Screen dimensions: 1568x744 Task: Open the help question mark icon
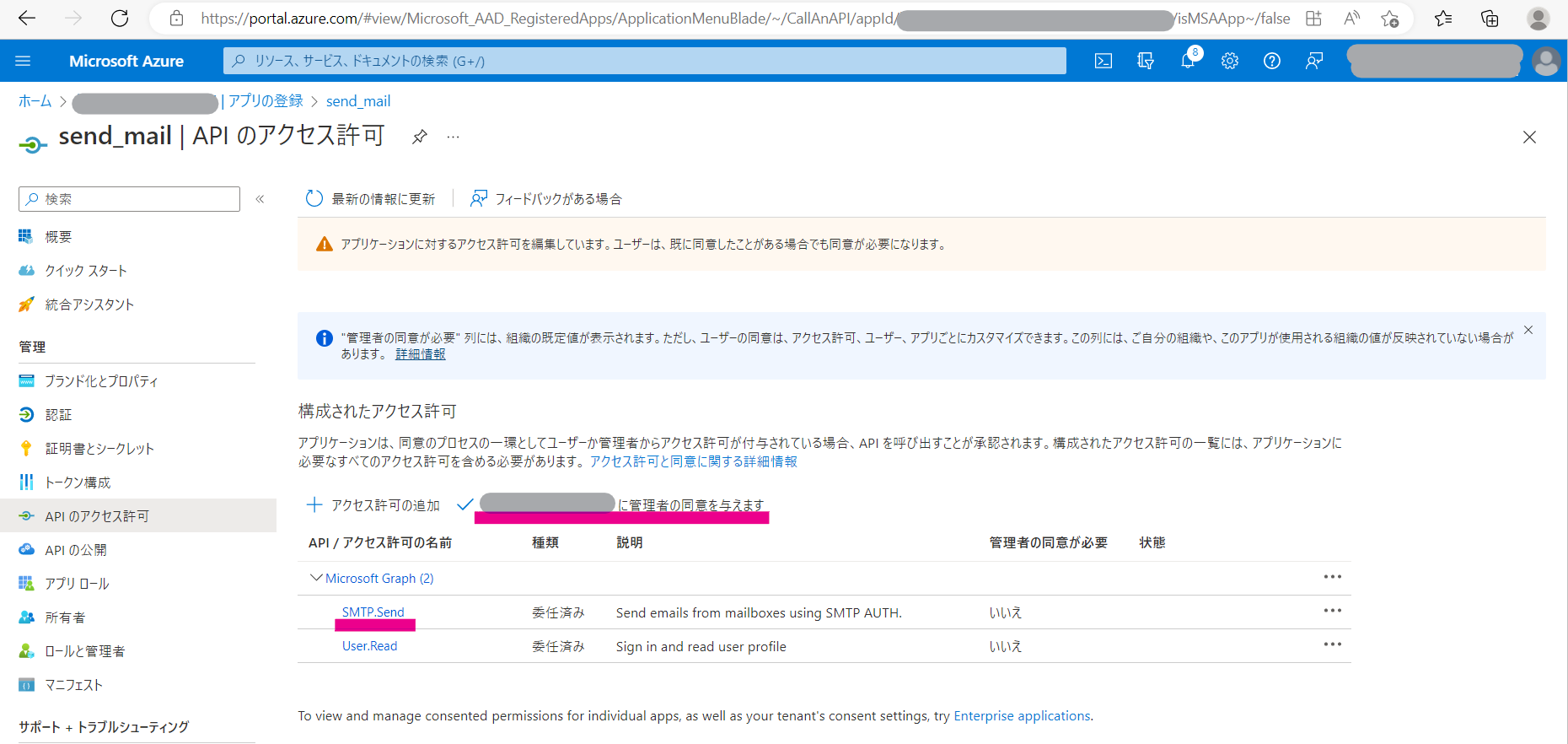click(1272, 61)
